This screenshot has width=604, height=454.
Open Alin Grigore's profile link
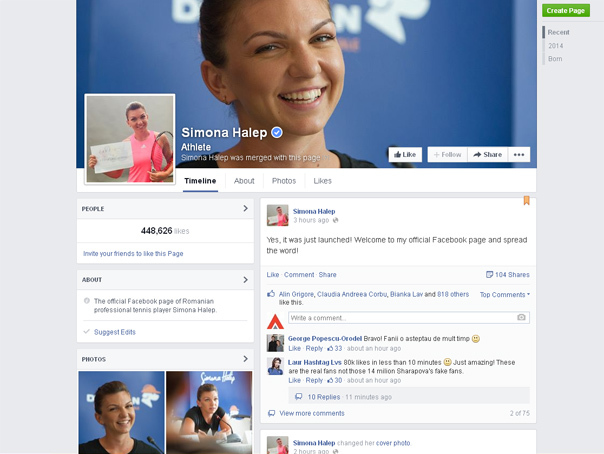[x=296, y=294]
